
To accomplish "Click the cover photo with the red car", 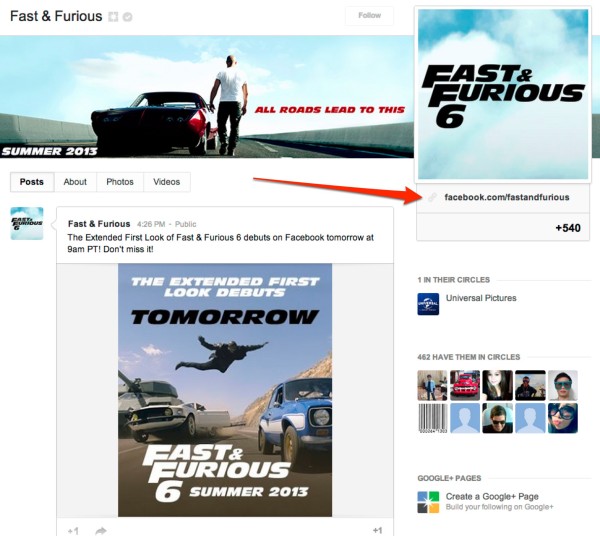I will click(207, 96).
